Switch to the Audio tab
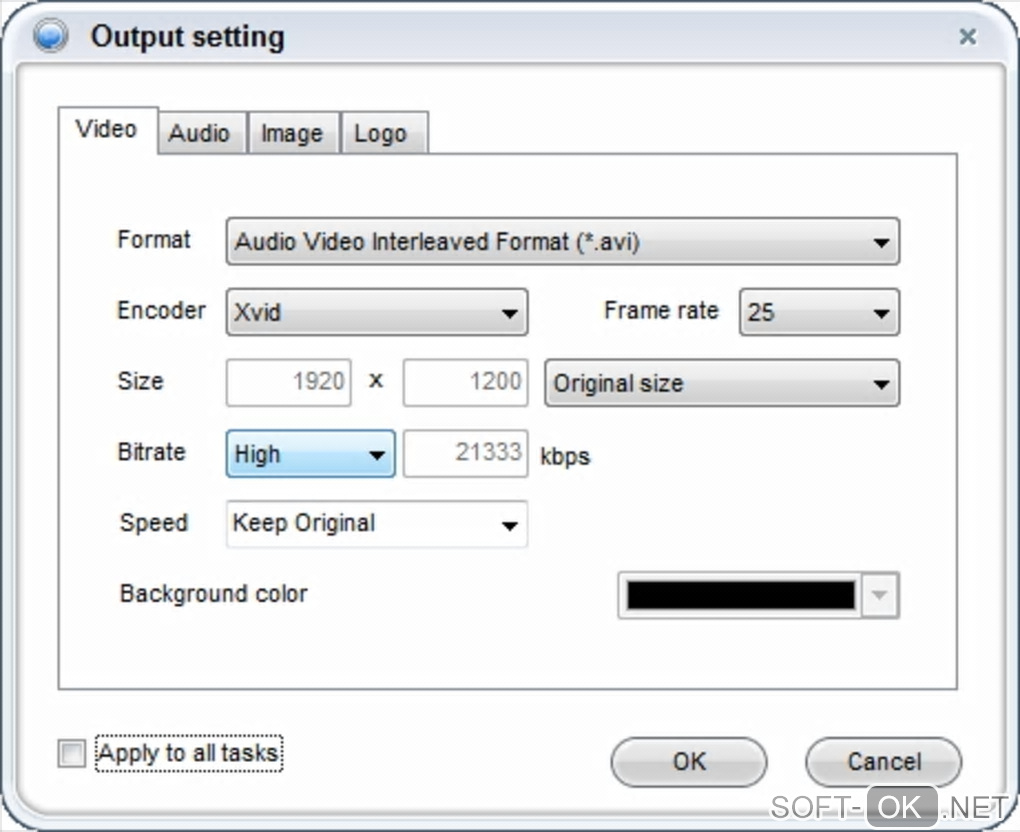Image resolution: width=1020 pixels, height=832 pixels. (198, 133)
